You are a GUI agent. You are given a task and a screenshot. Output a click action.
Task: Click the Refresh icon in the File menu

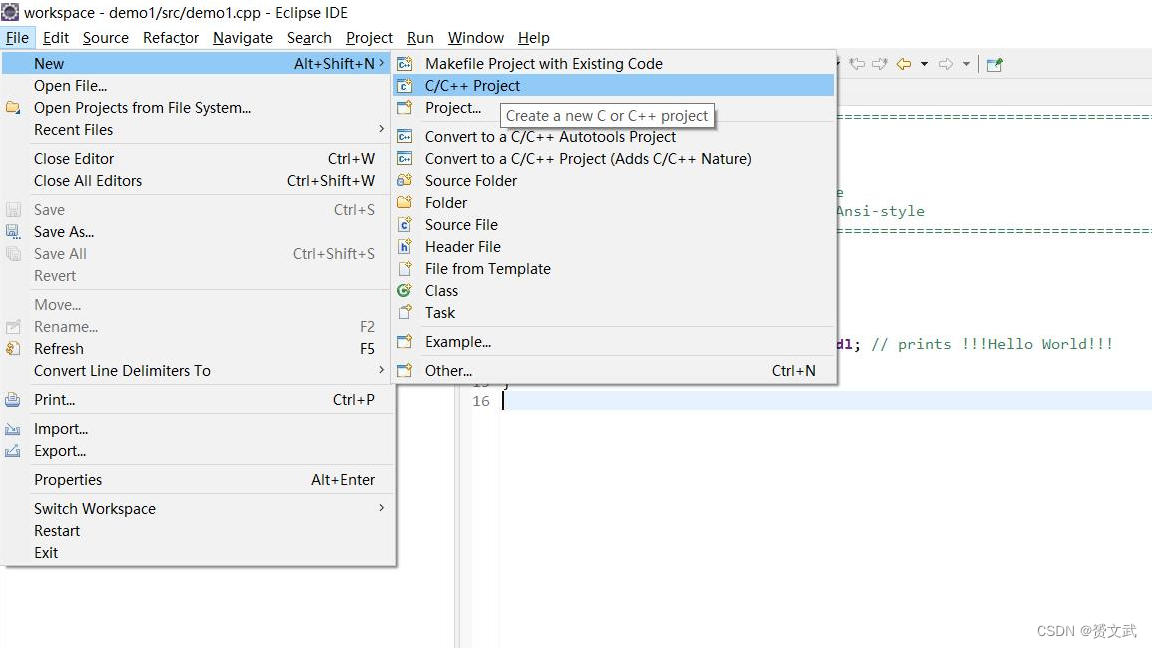click(13, 349)
